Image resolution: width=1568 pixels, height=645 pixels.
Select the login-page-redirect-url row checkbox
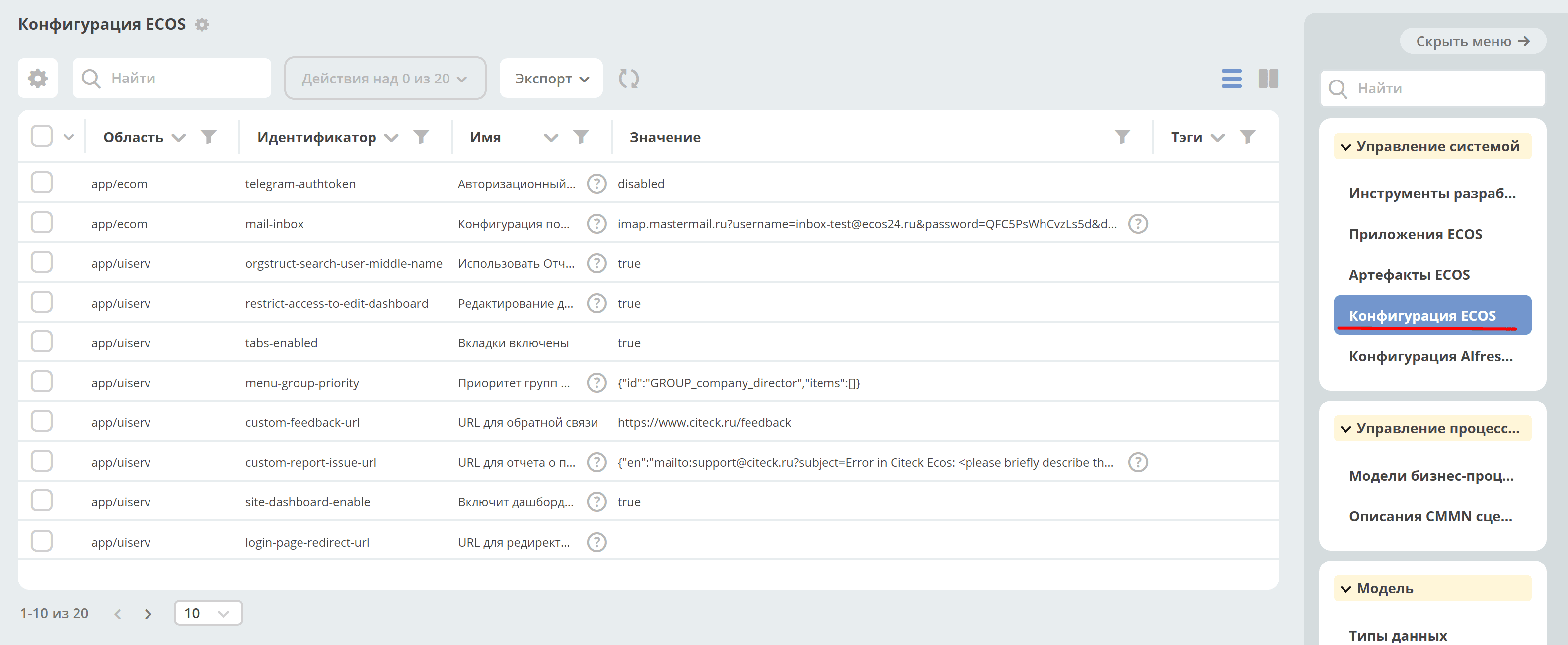tap(41, 541)
